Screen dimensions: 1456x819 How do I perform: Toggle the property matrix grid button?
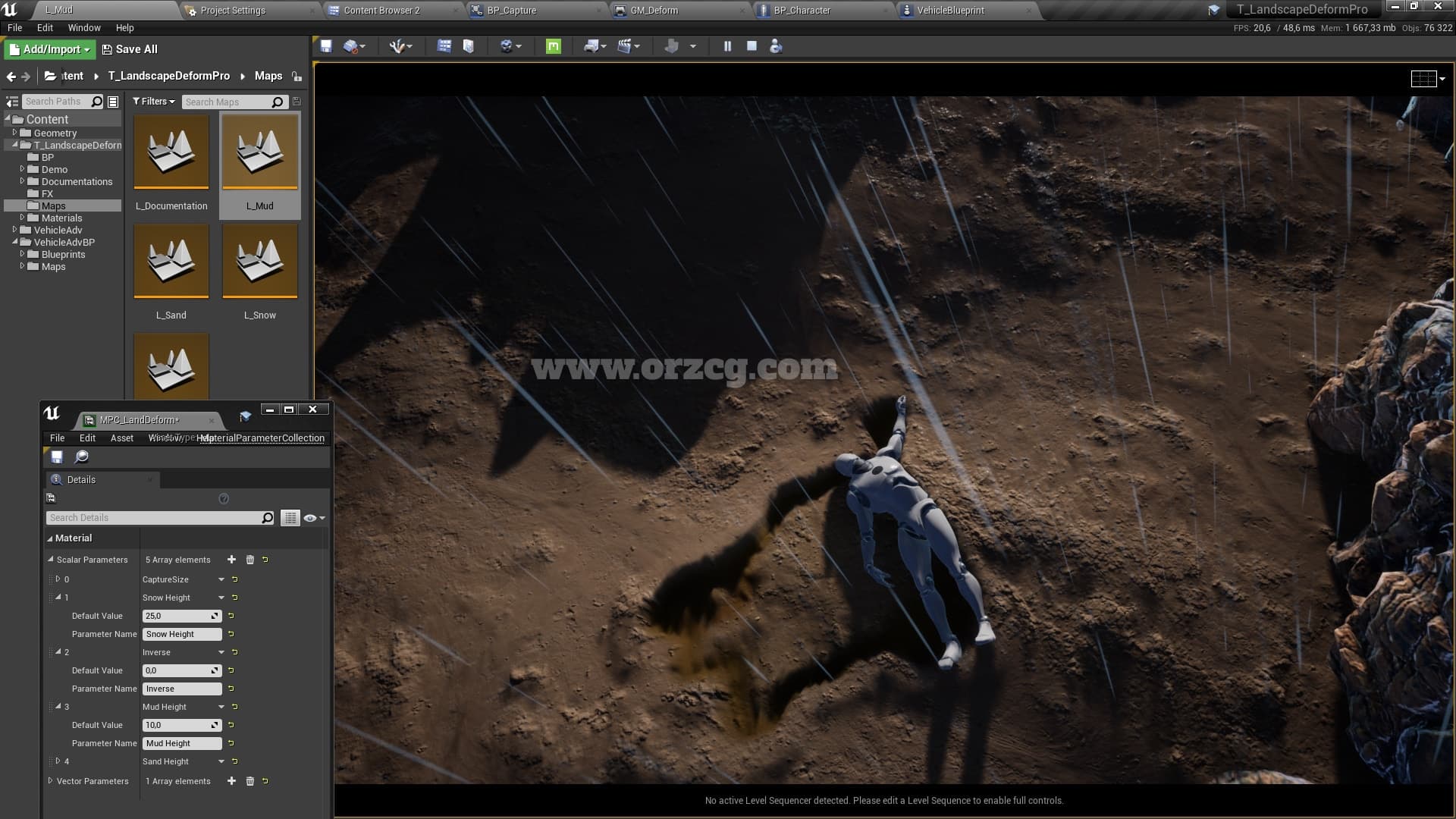click(290, 518)
